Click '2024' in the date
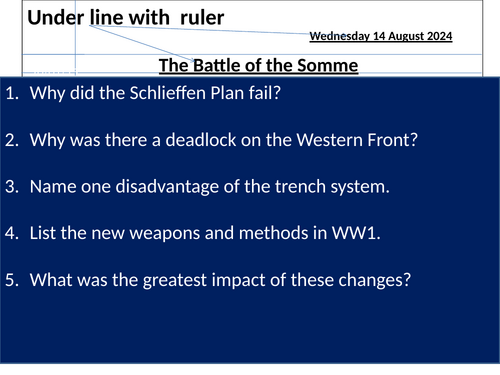This screenshot has height=375, width=500. point(440,36)
